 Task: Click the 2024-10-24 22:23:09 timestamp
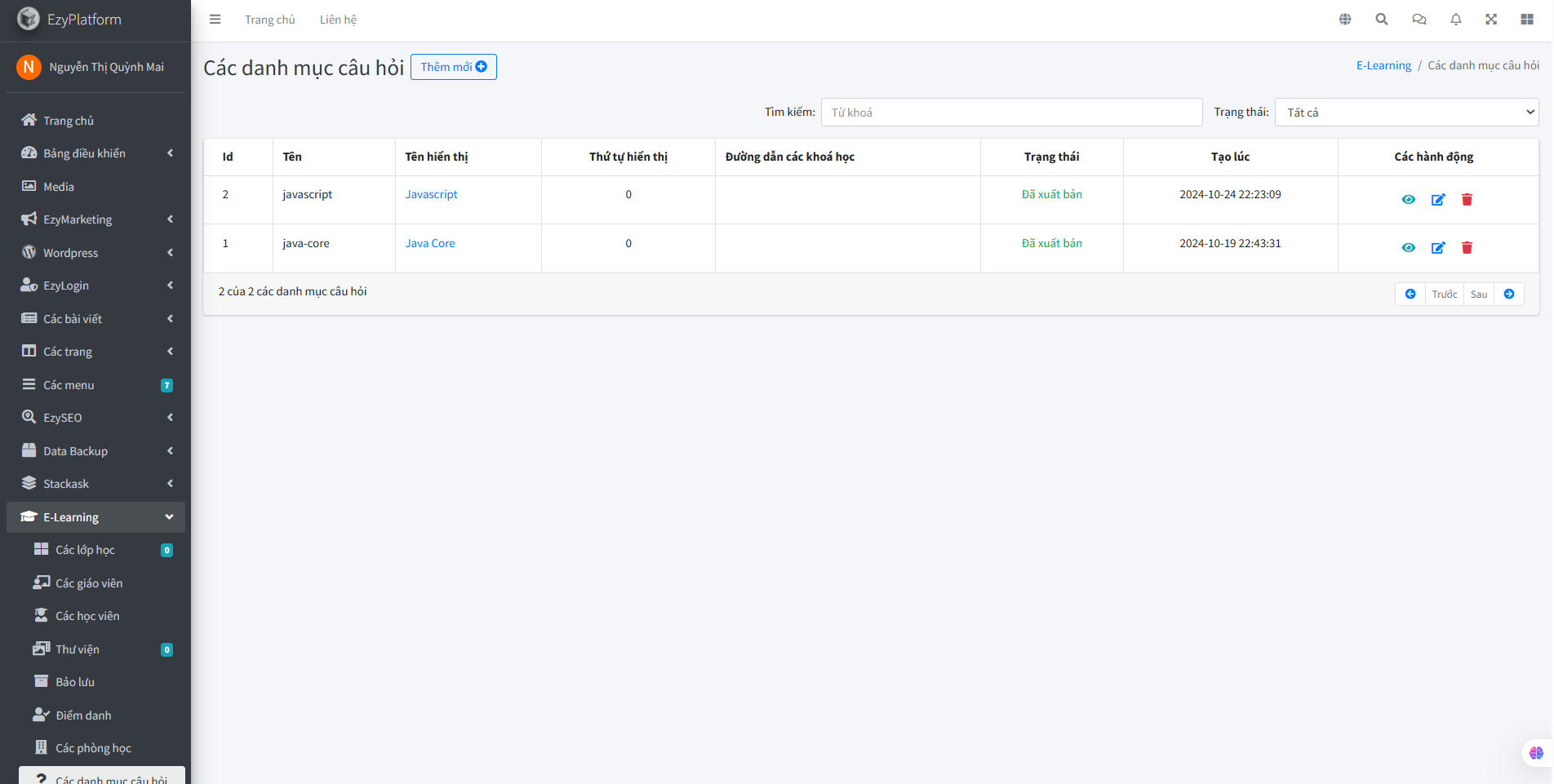click(1230, 194)
